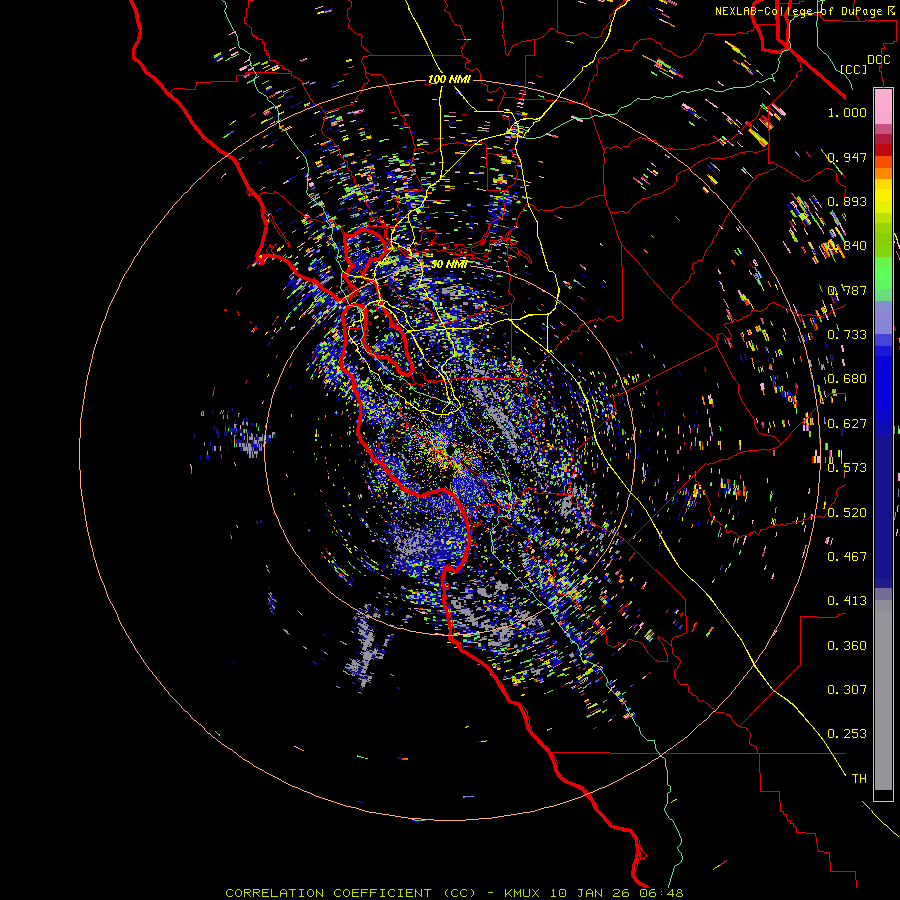Select the 0.413 legend value
Image resolution: width=900 pixels, height=900 pixels.
[x=847, y=601]
